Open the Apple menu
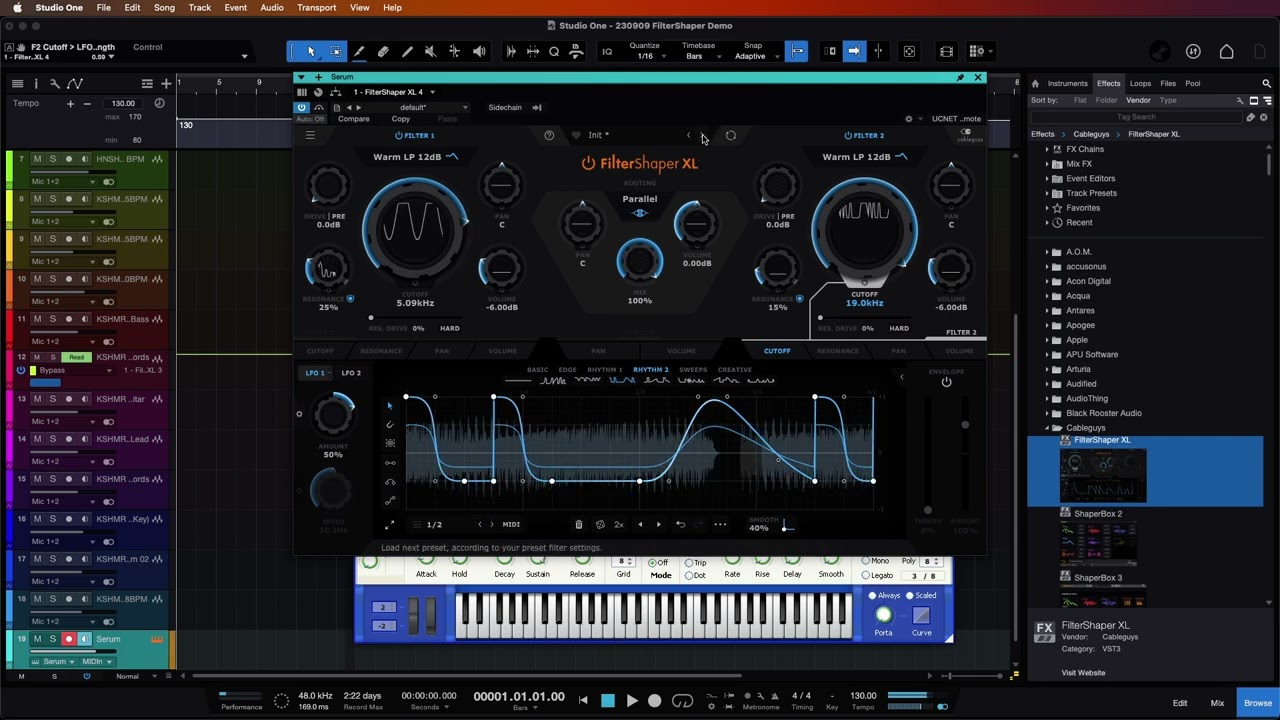The width and height of the screenshot is (1280, 720). pyautogui.click(x=17, y=8)
